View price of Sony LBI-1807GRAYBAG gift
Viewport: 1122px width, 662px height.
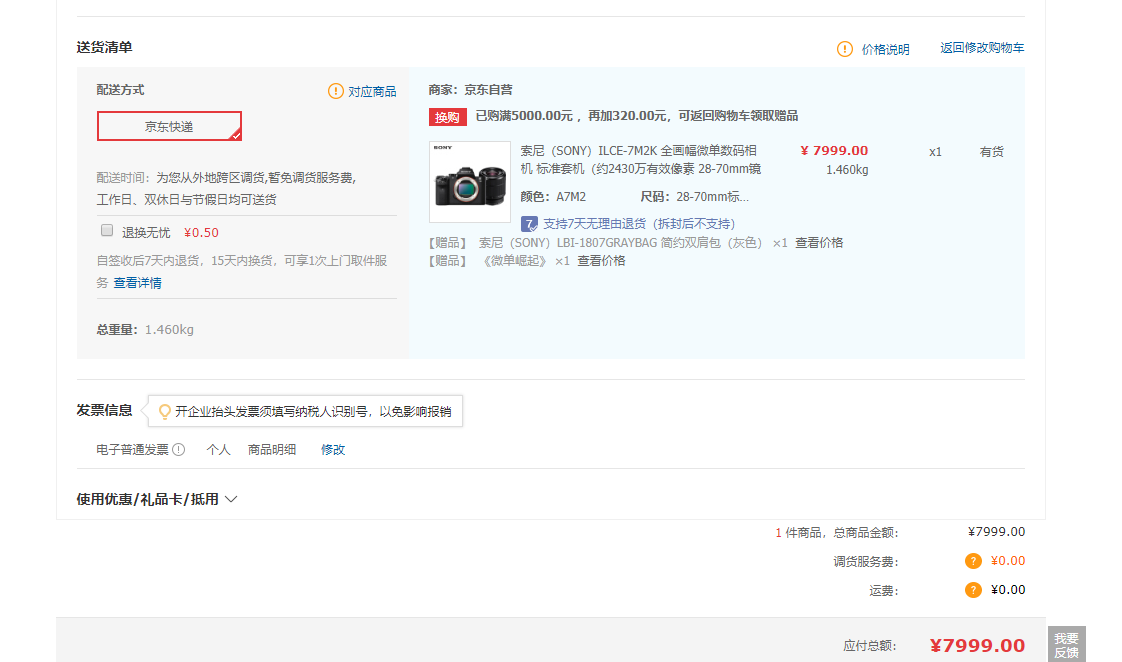(x=819, y=243)
